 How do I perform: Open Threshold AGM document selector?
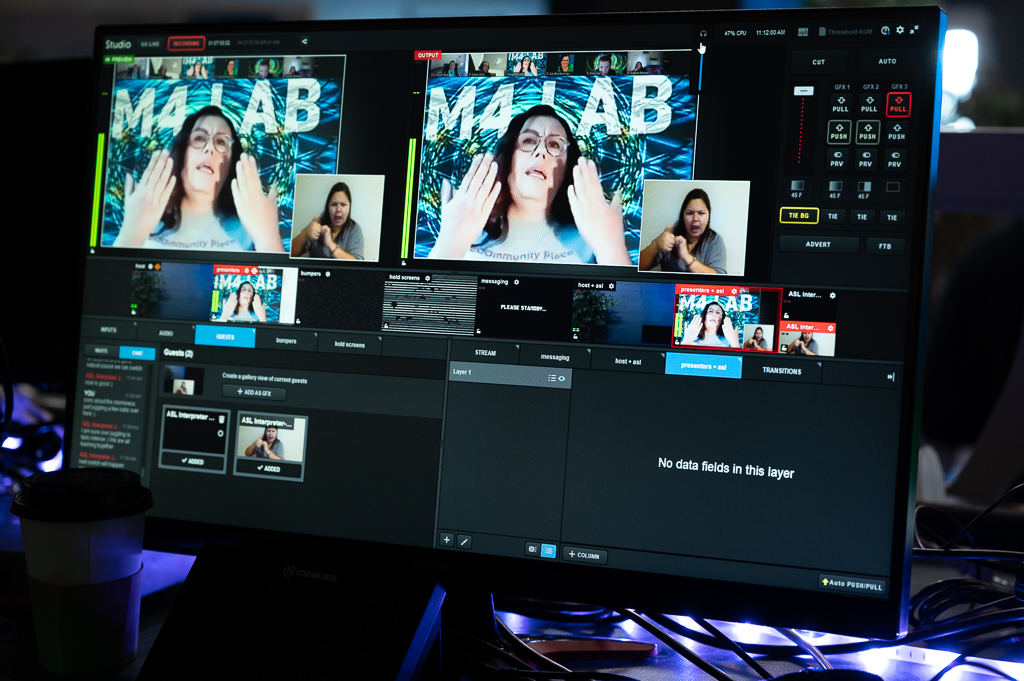click(846, 32)
